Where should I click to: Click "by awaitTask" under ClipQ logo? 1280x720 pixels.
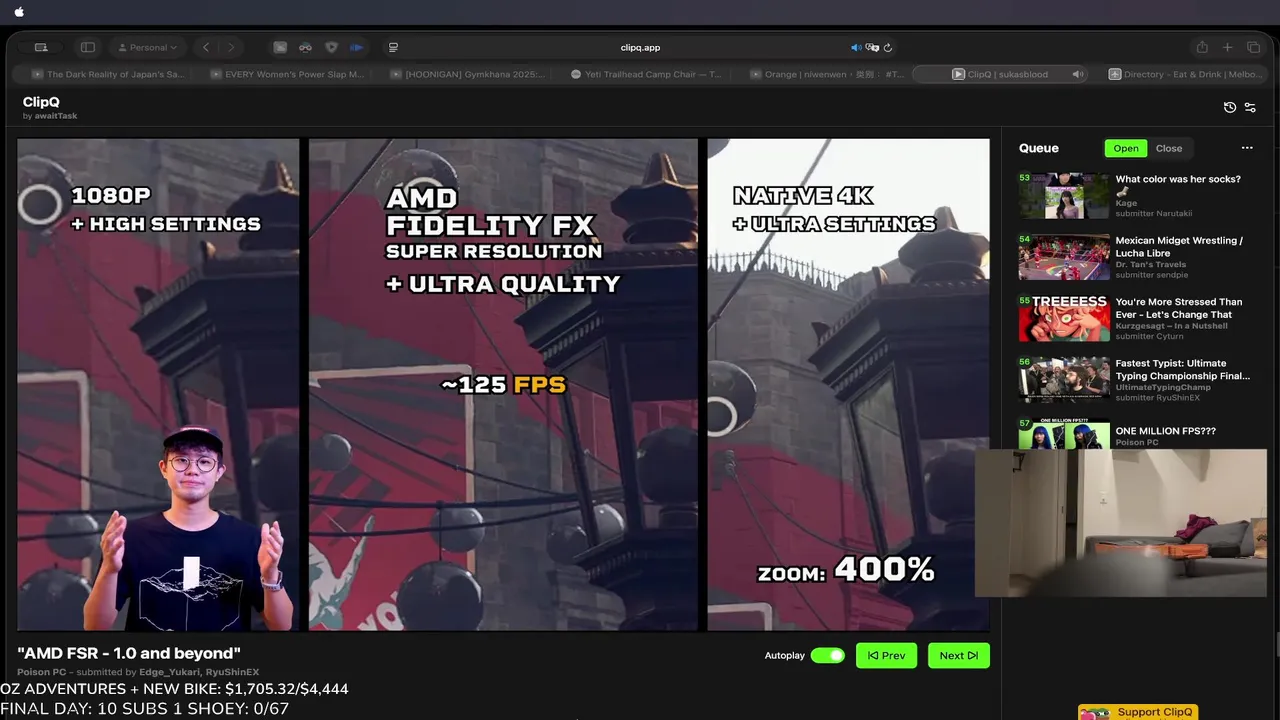tap(50, 116)
